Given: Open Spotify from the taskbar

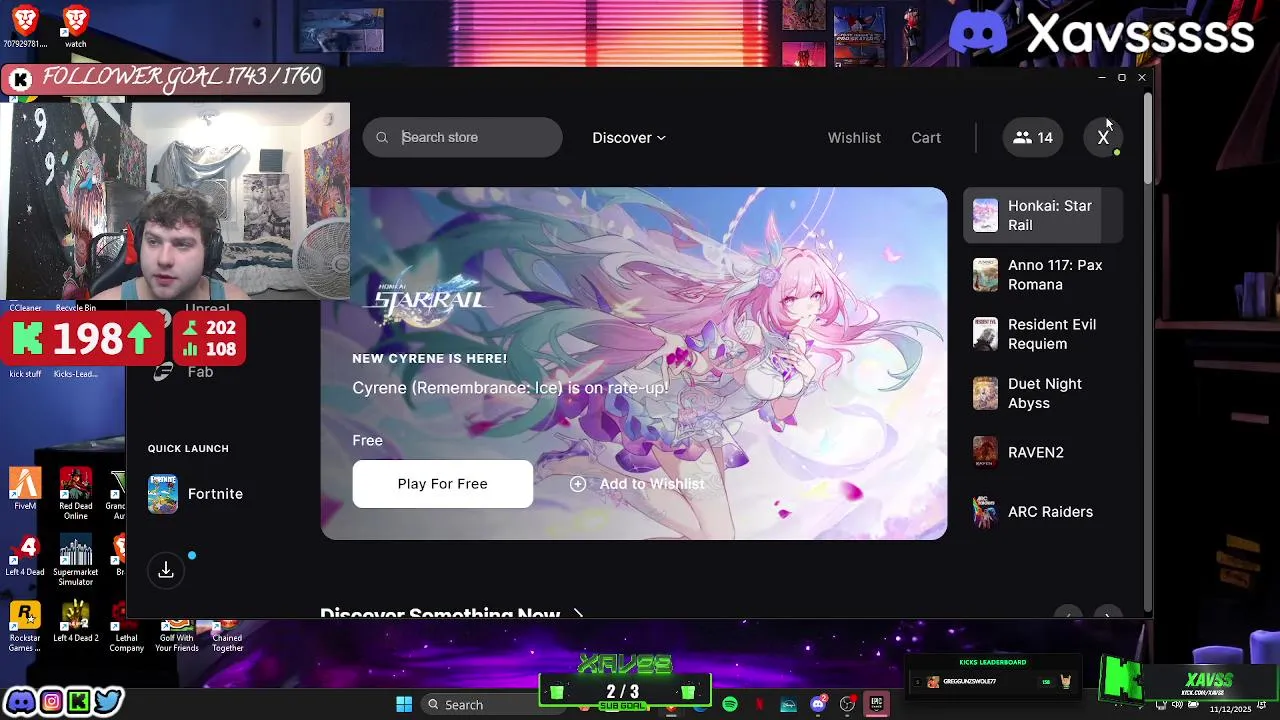Looking at the screenshot, I should click(x=730, y=705).
